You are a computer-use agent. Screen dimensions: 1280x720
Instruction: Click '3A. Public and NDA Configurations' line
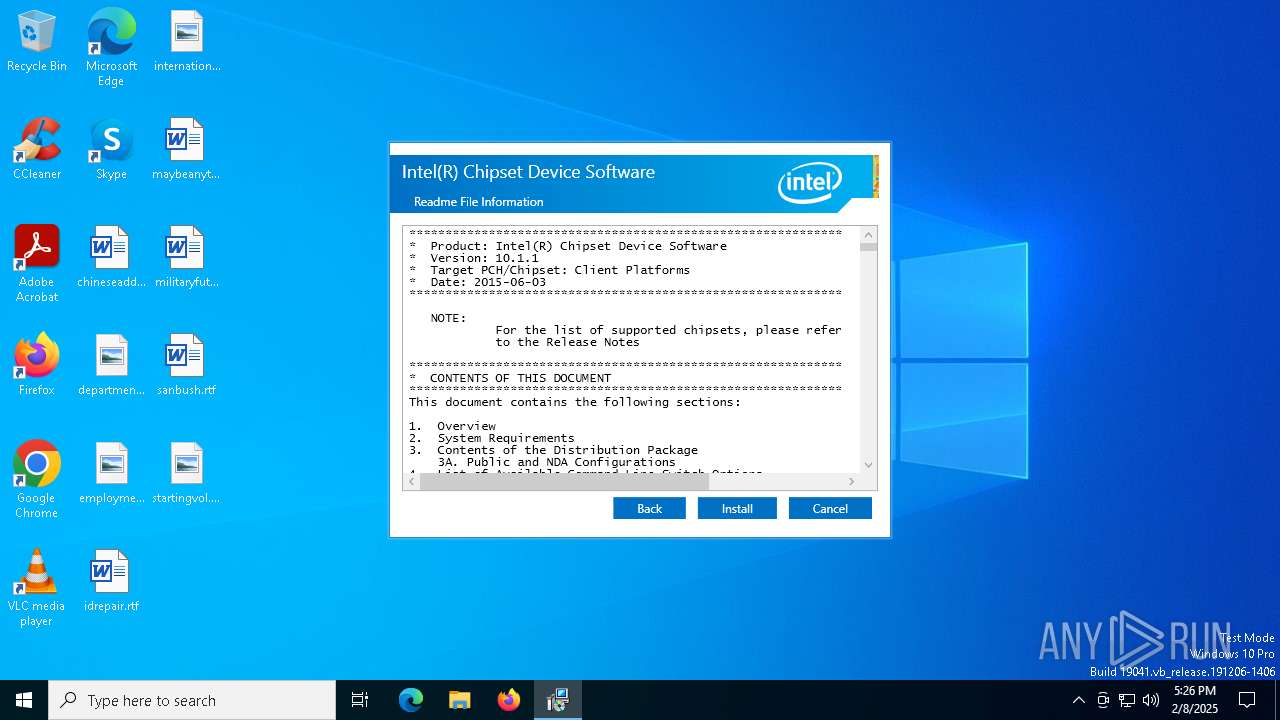556,462
